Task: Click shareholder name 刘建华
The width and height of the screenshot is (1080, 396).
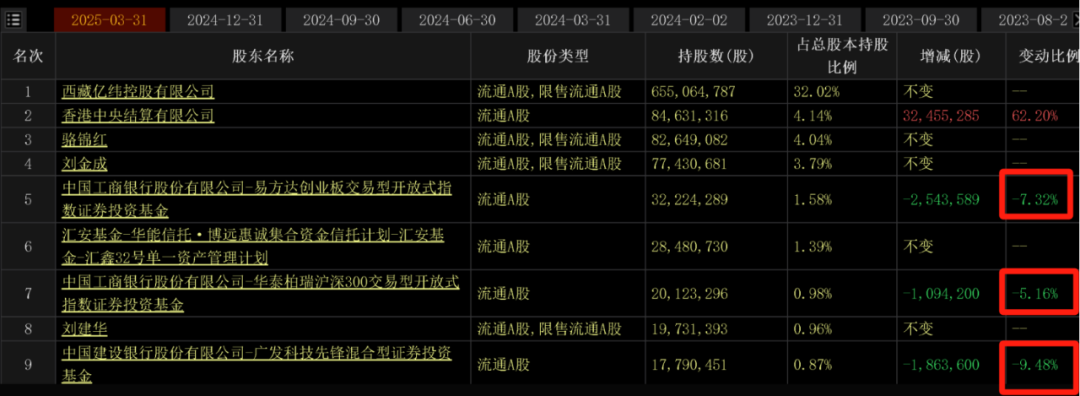Action: (85, 329)
